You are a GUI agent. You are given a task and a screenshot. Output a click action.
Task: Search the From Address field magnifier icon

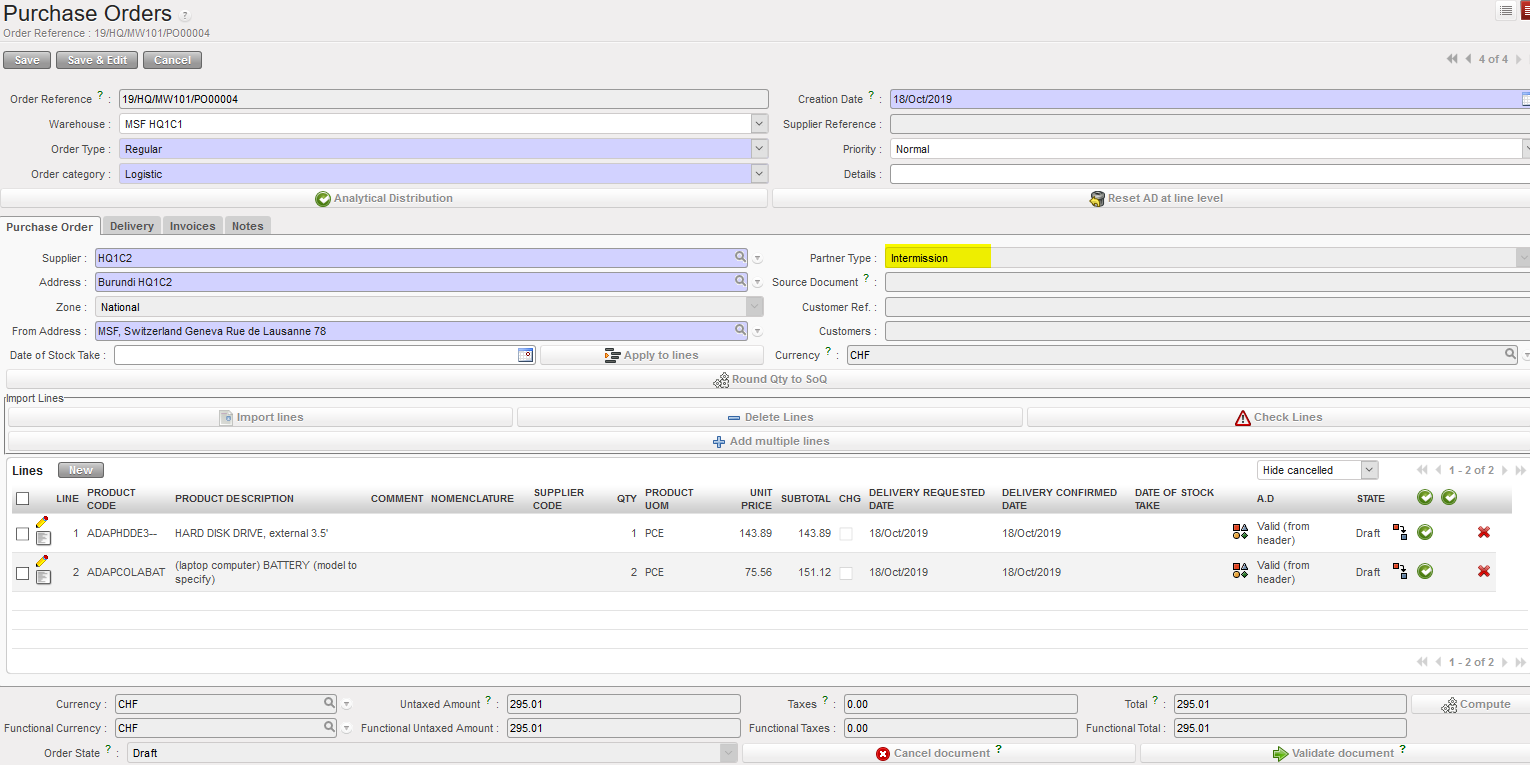[741, 330]
